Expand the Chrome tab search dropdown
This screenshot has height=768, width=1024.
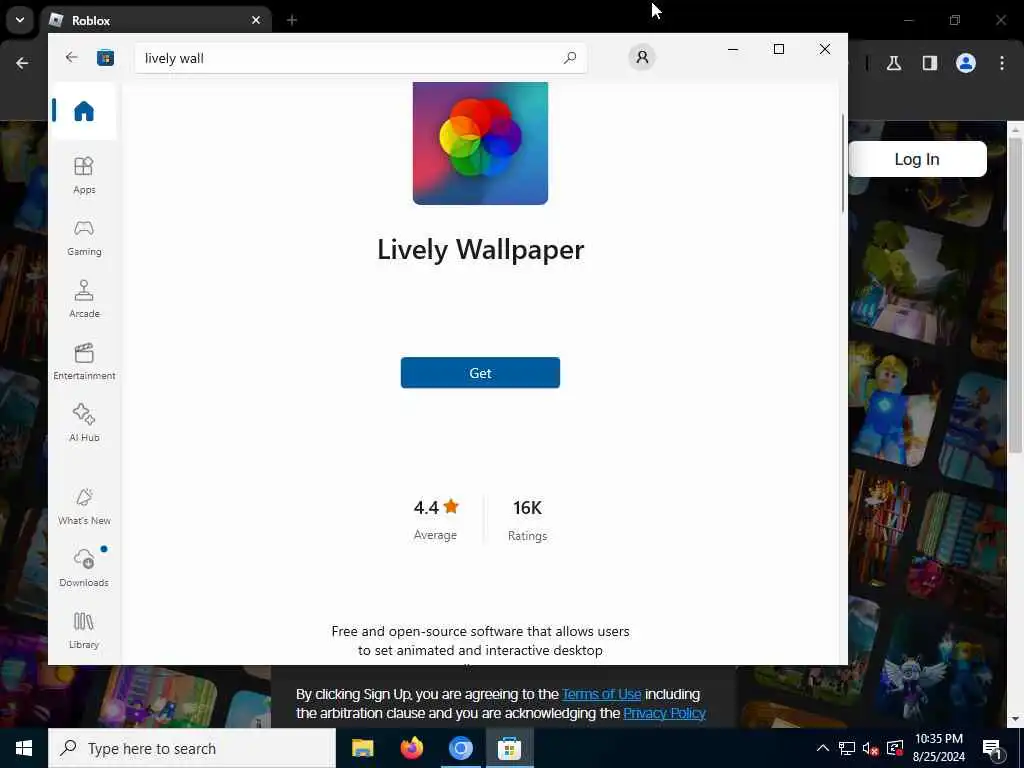pyautogui.click(x=20, y=20)
